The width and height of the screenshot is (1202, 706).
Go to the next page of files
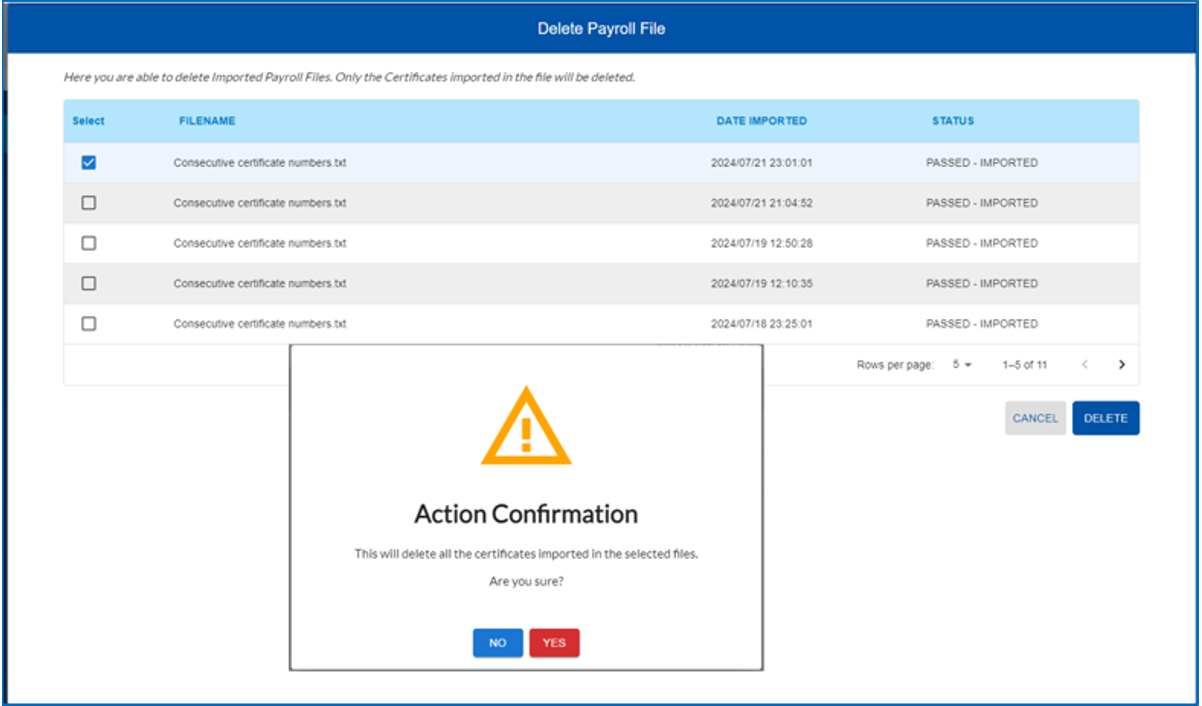tap(1121, 365)
